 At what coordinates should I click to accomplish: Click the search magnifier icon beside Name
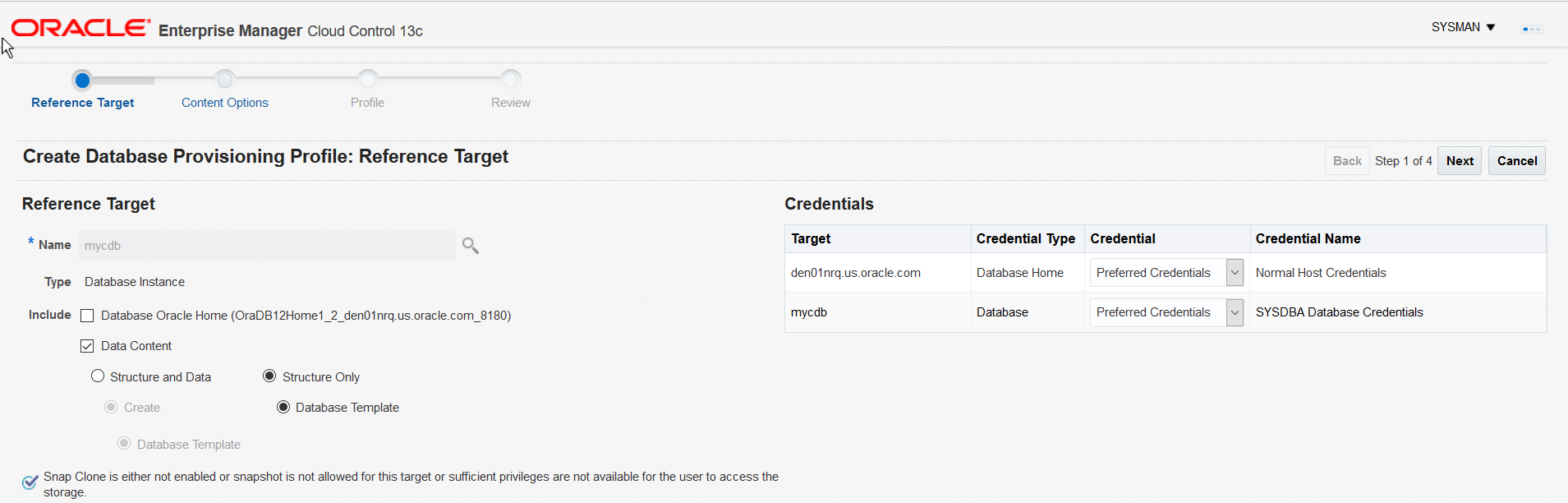470,246
